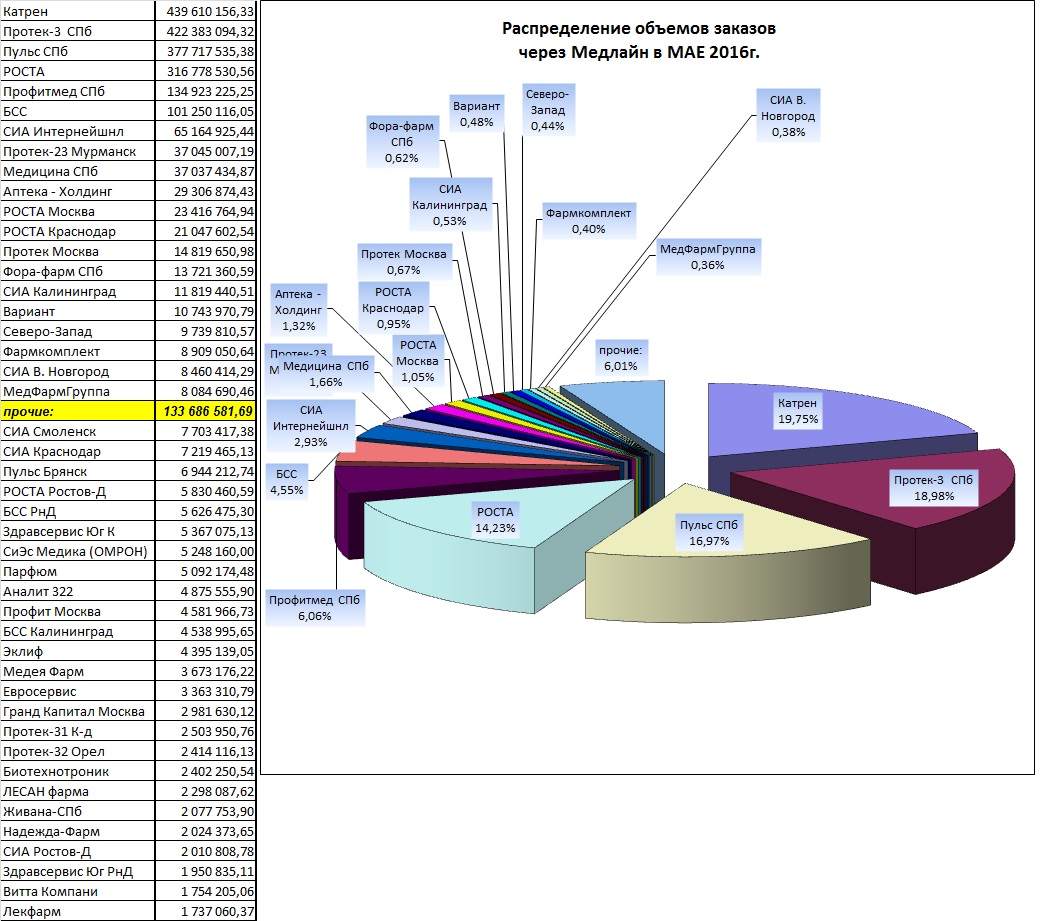Image resolution: width=1040 pixels, height=921 pixels.
Task: Click the value 5 830 460,59
Action: 206,491
